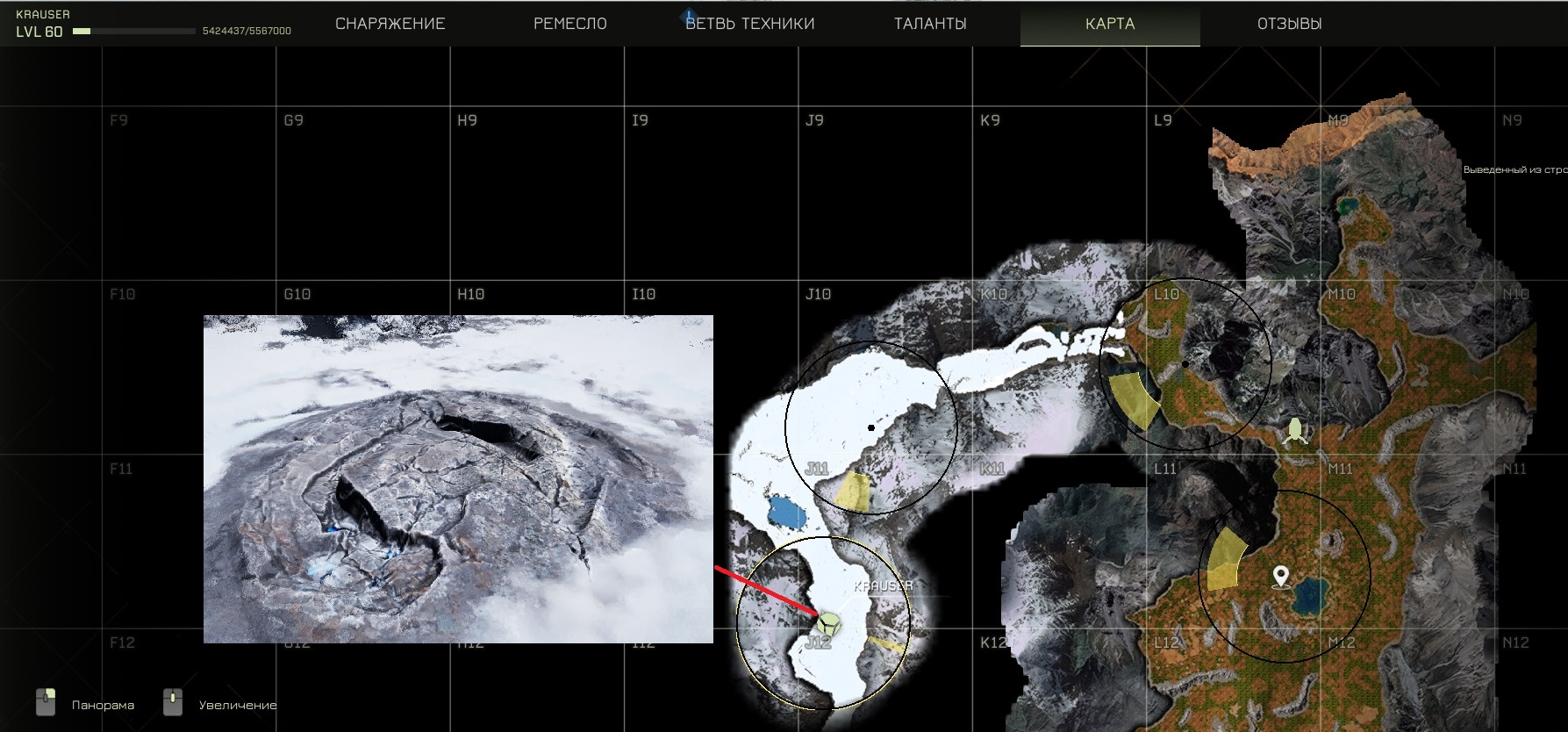Go to the ТАЛАНТЫ tab
The width and height of the screenshot is (1568, 732).
(930, 24)
